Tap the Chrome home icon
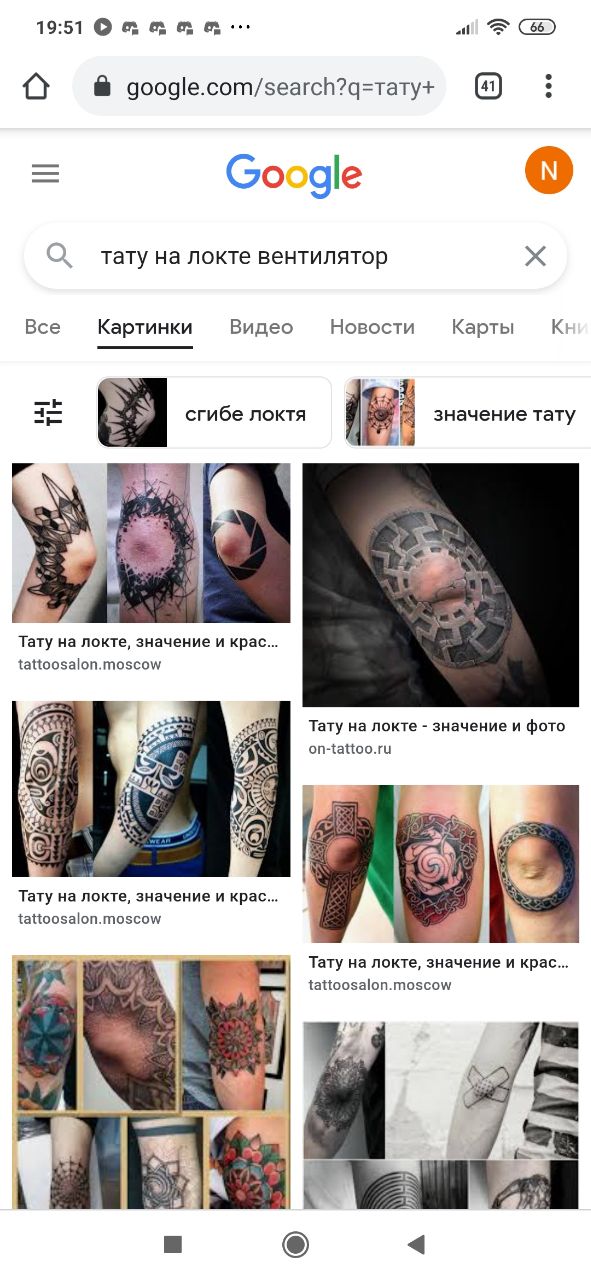591x1280 pixels. 36,87
